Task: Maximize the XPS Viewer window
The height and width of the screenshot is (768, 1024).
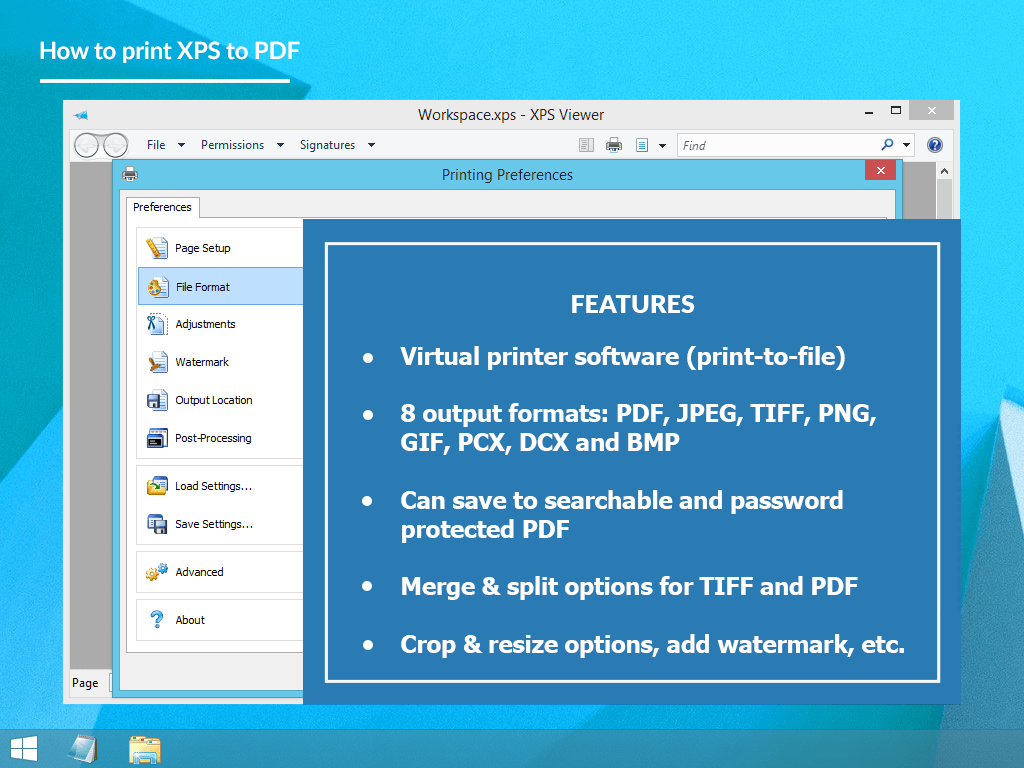Action: click(896, 110)
